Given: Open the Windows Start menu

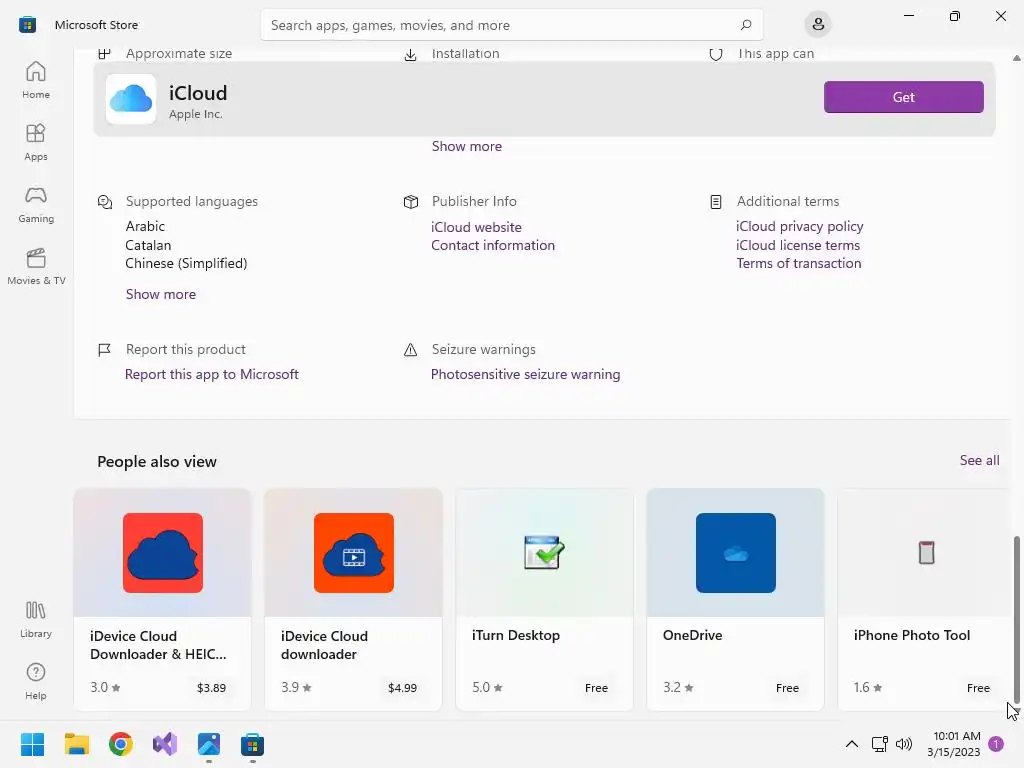Looking at the screenshot, I should point(32,744).
